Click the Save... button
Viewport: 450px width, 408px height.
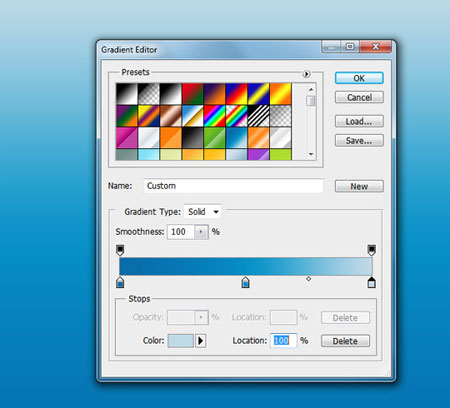(359, 141)
